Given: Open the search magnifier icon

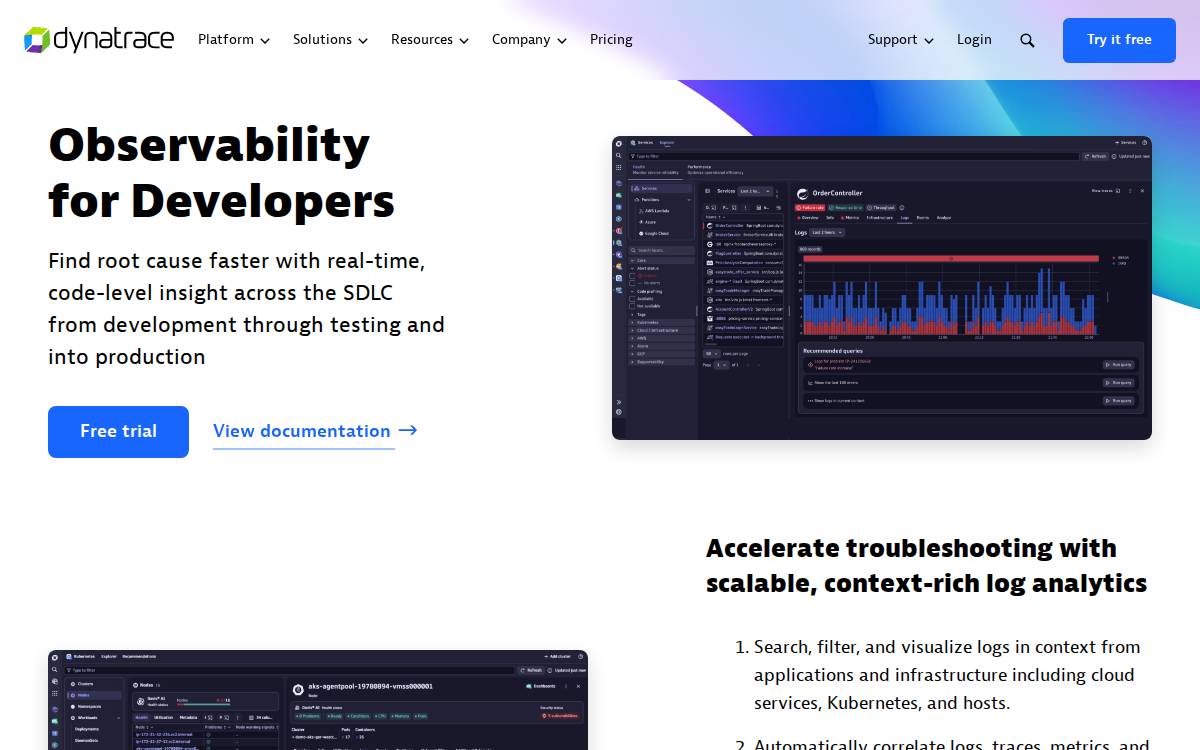Looking at the screenshot, I should pyautogui.click(x=1027, y=40).
